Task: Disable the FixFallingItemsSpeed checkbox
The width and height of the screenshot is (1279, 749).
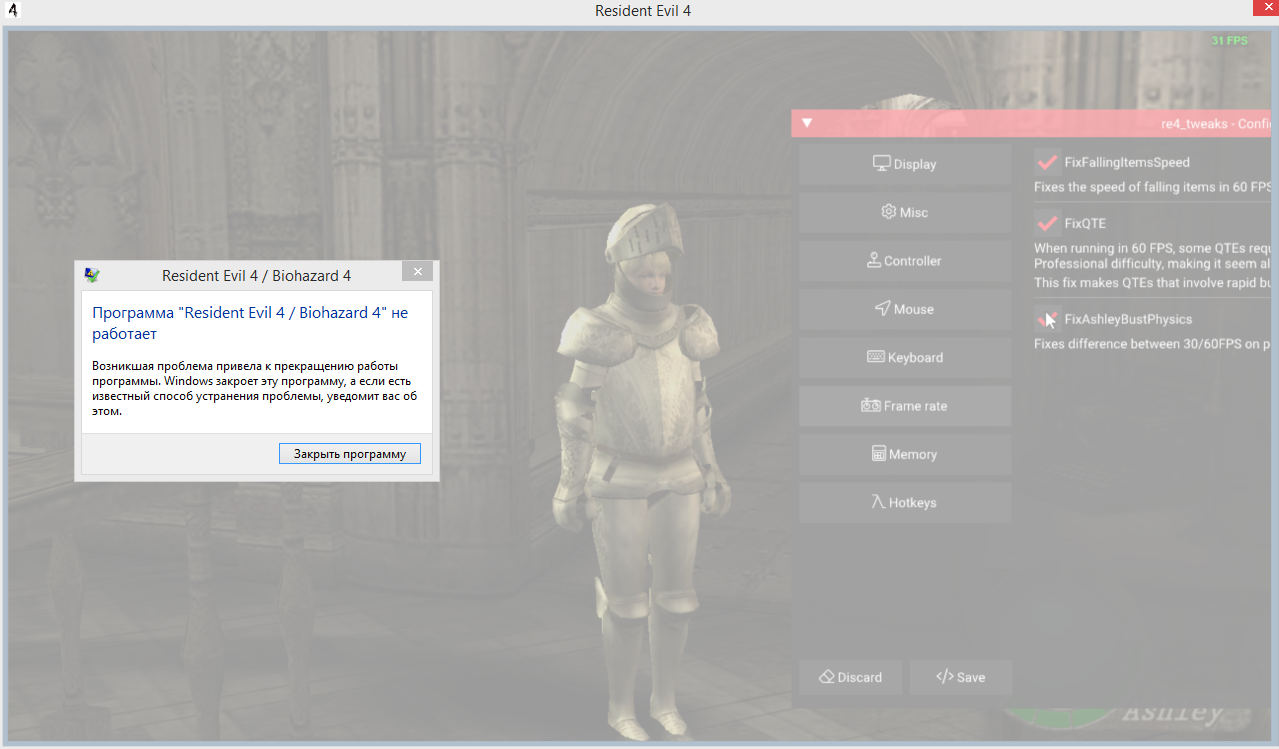Action: pyautogui.click(x=1047, y=162)
